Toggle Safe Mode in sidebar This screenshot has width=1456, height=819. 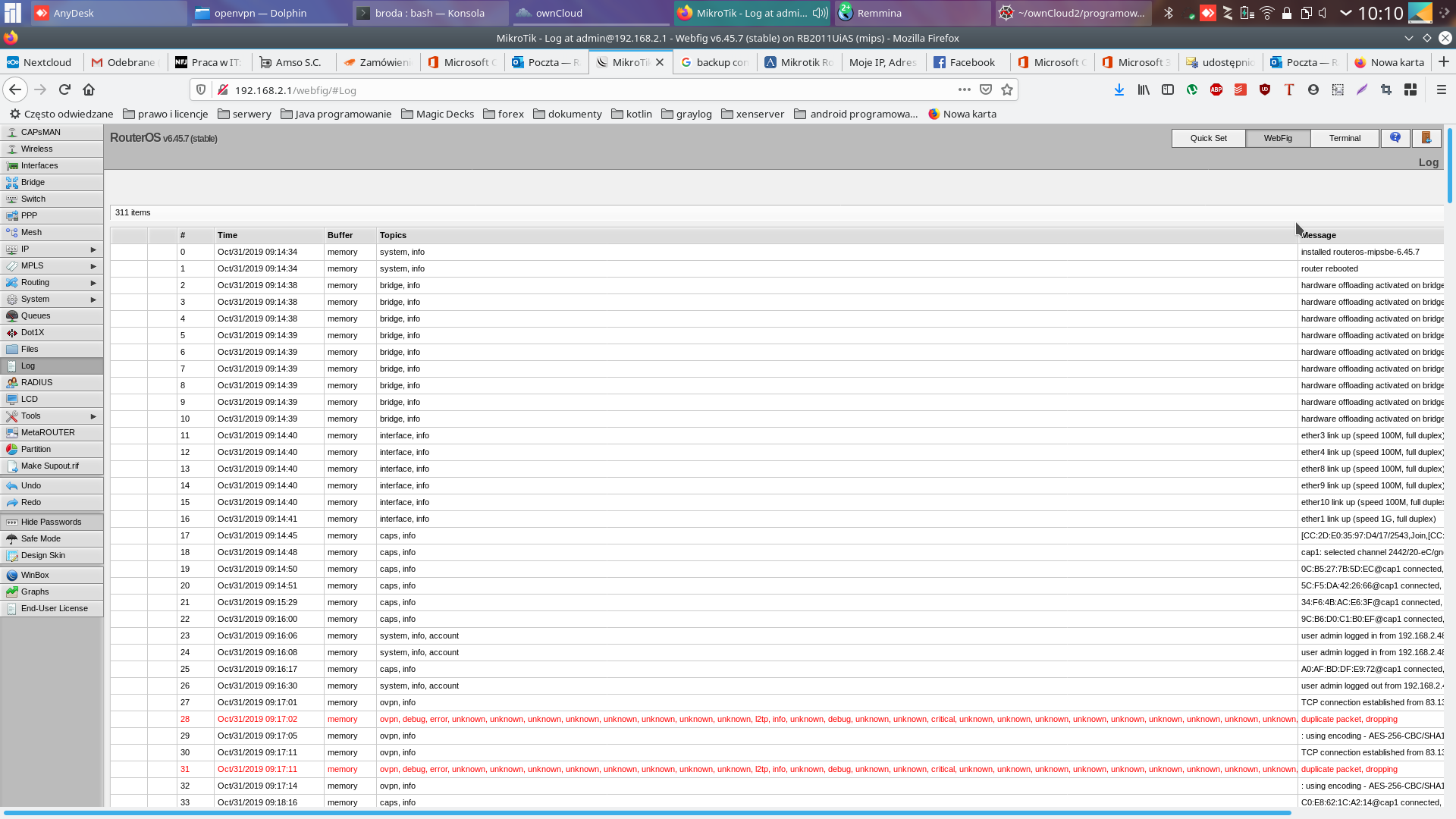41,539
